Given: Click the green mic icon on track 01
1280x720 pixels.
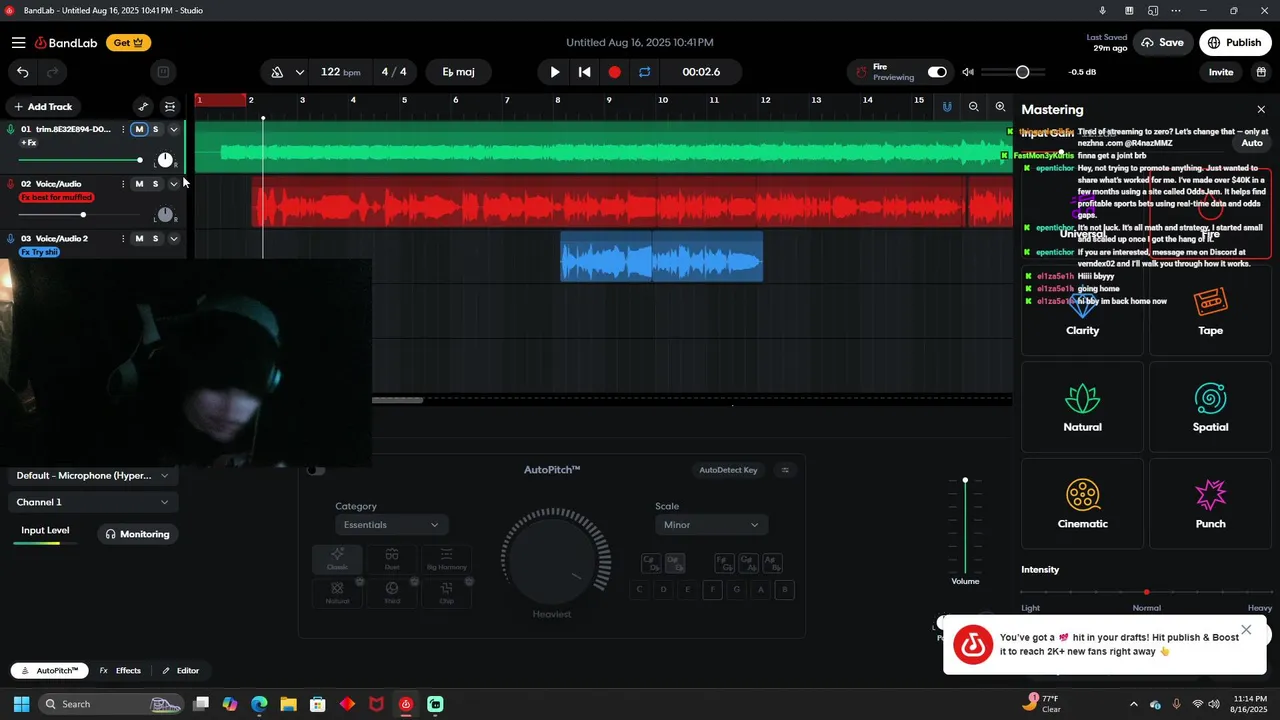Looking at the screenshot, I should pos(11,129).
